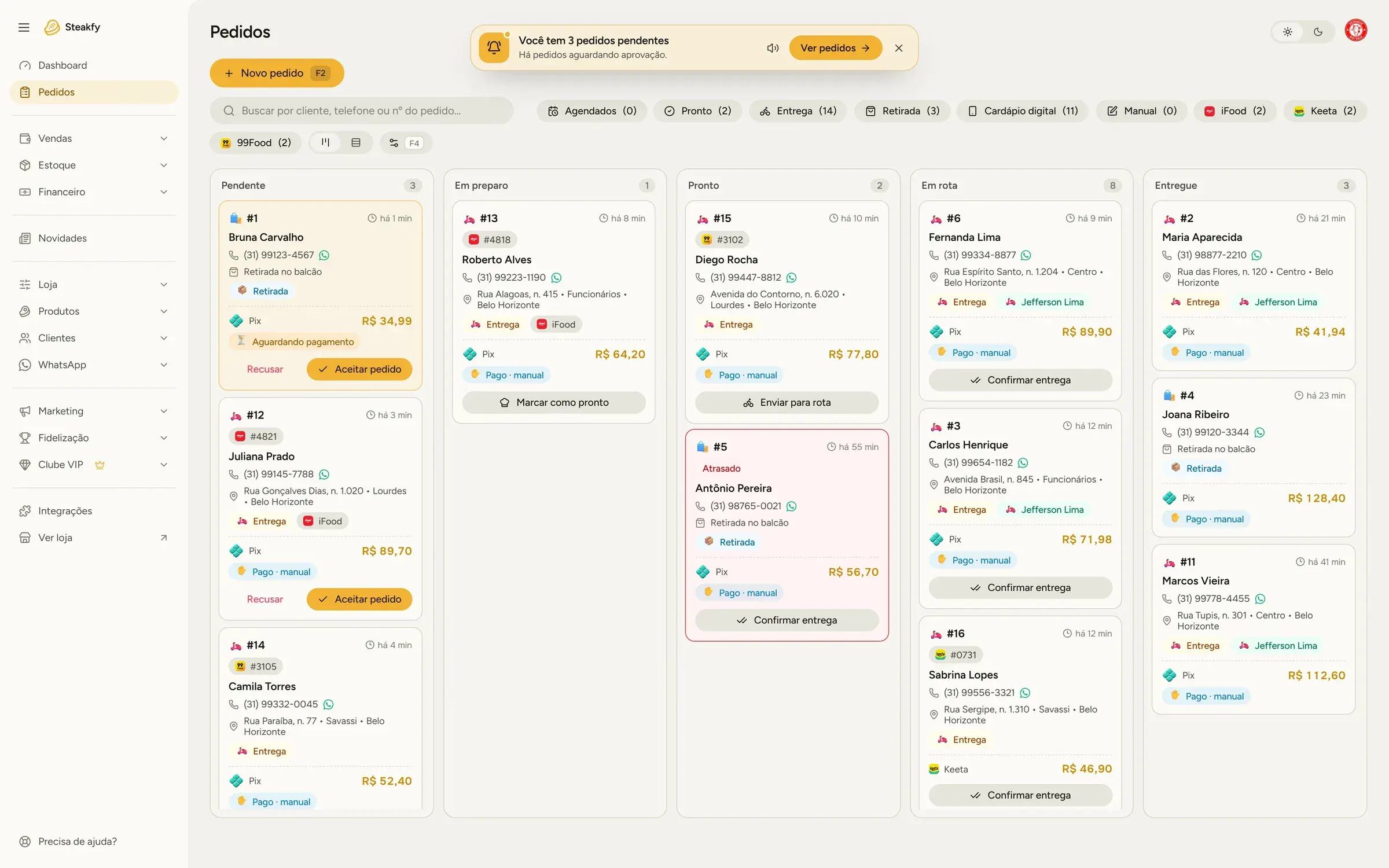Switch to list view layout toggle
Image resolution: width=1389 pixels, height=868 pixels.
coord(356,143)
